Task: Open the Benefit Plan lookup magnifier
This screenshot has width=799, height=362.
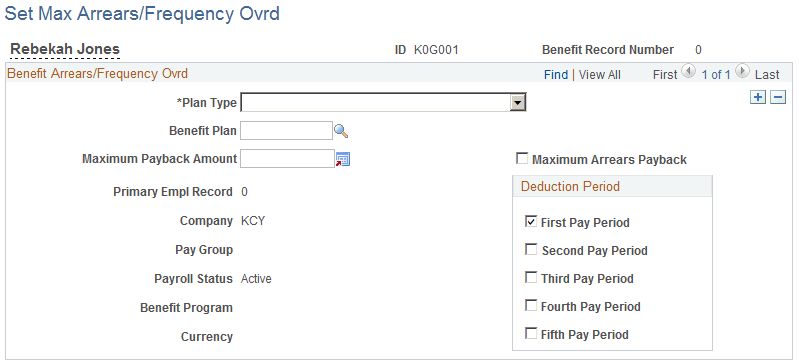Action: tap(341, 131)
